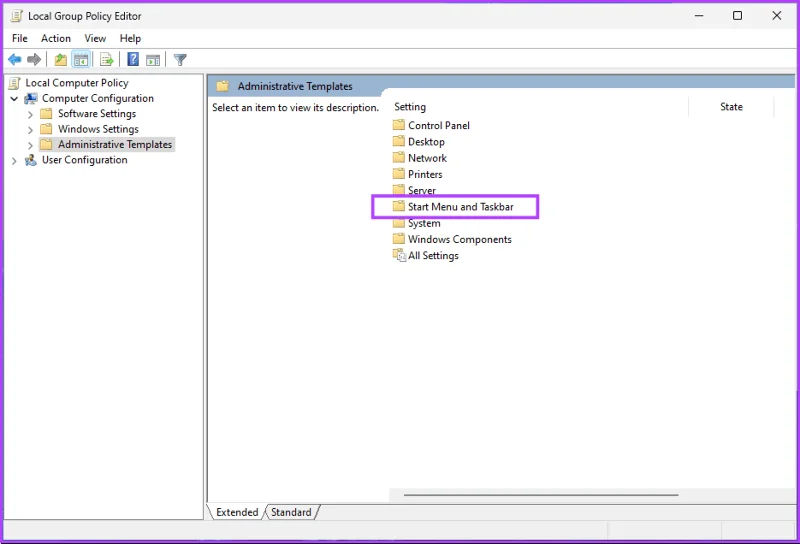The height and width of the screenshot is (544, 800).
Task: Click the Start Menu and Taskbar folder icon
Action: click(399, 207)
